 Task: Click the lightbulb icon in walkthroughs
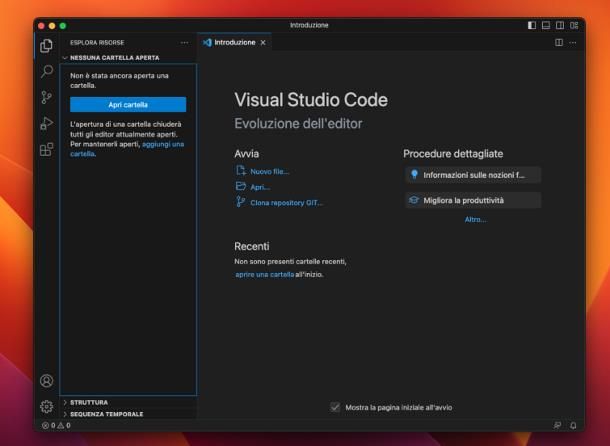414,174
